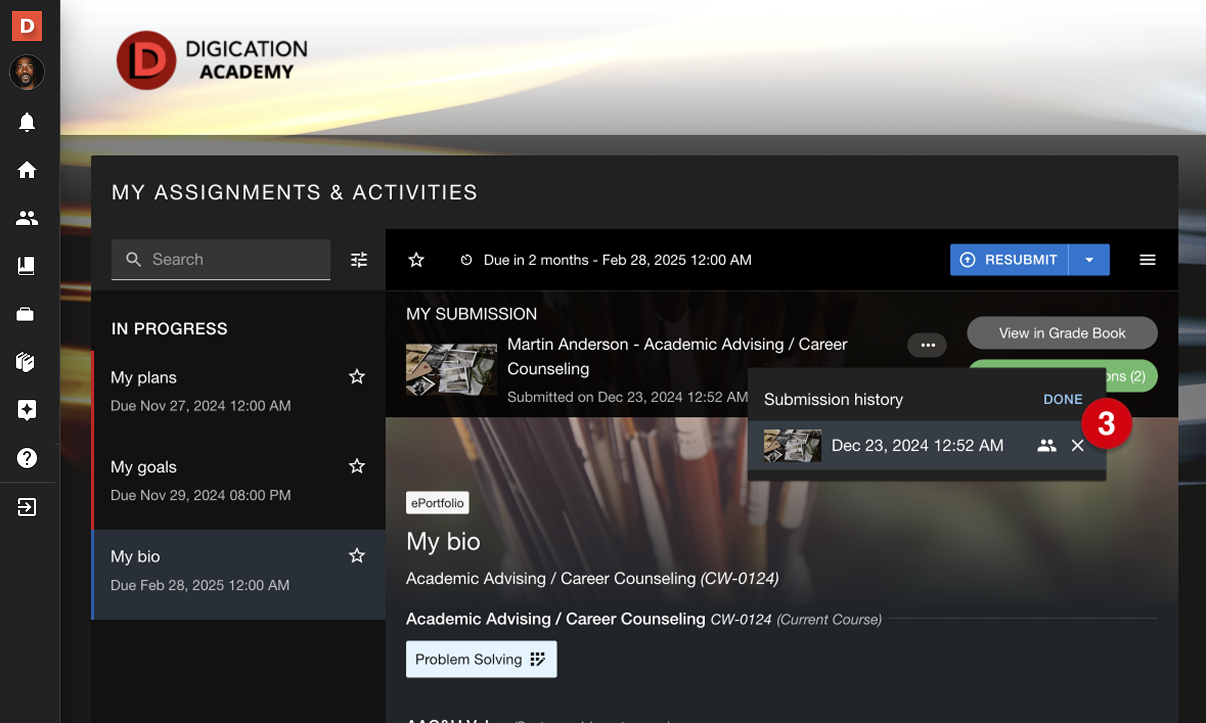Open the courses book icon in sidebar
Viewport: 1206px width, 723px height.
[27, 266]
